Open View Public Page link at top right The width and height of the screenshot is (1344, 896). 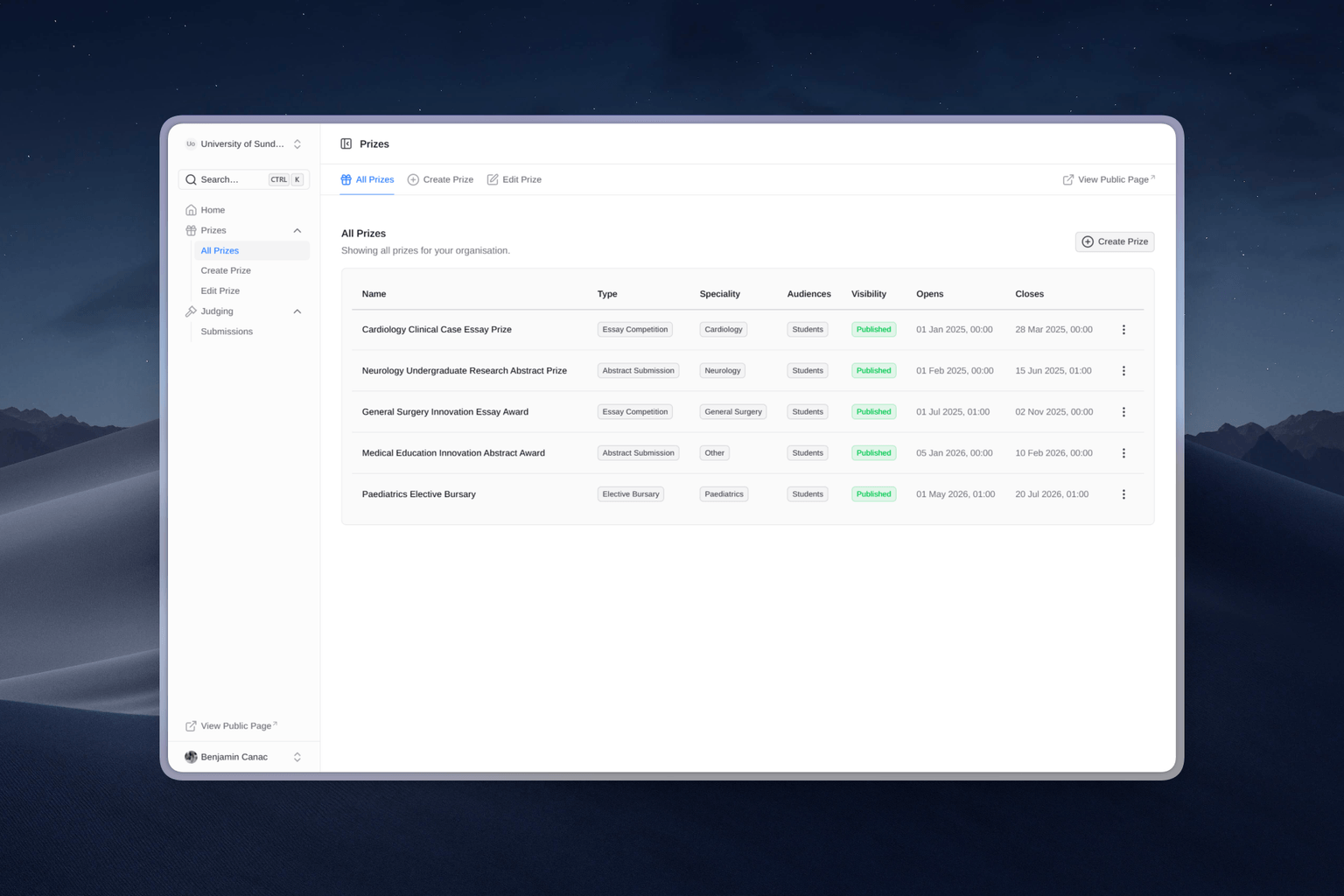(1109, 179)
